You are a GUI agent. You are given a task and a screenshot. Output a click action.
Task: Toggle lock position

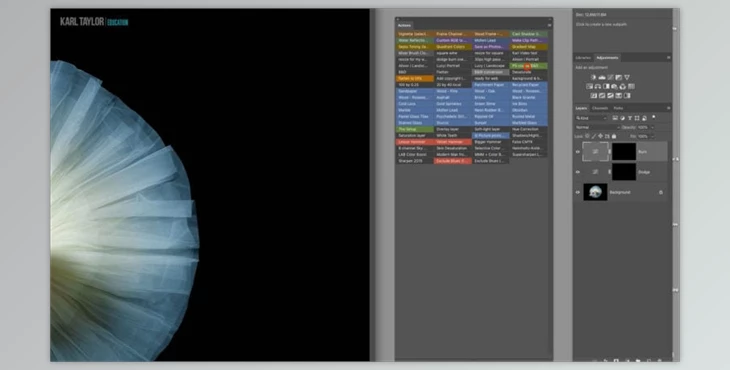600,136
